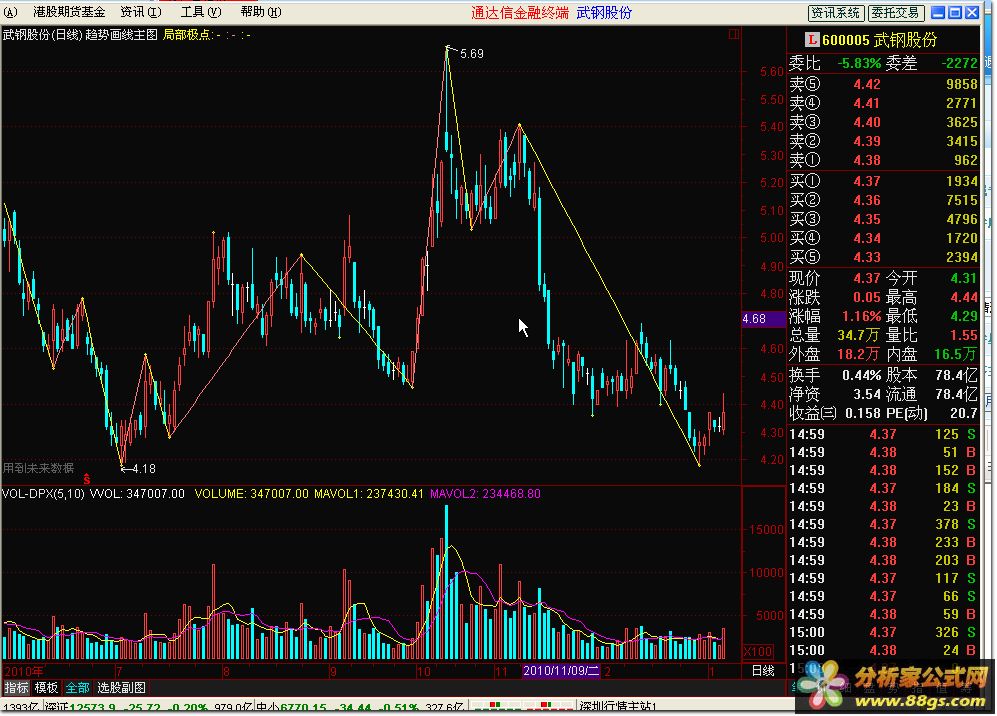
Task: Click the MAVOL1: 237430.41 value
Action: [x=369, y=493]
